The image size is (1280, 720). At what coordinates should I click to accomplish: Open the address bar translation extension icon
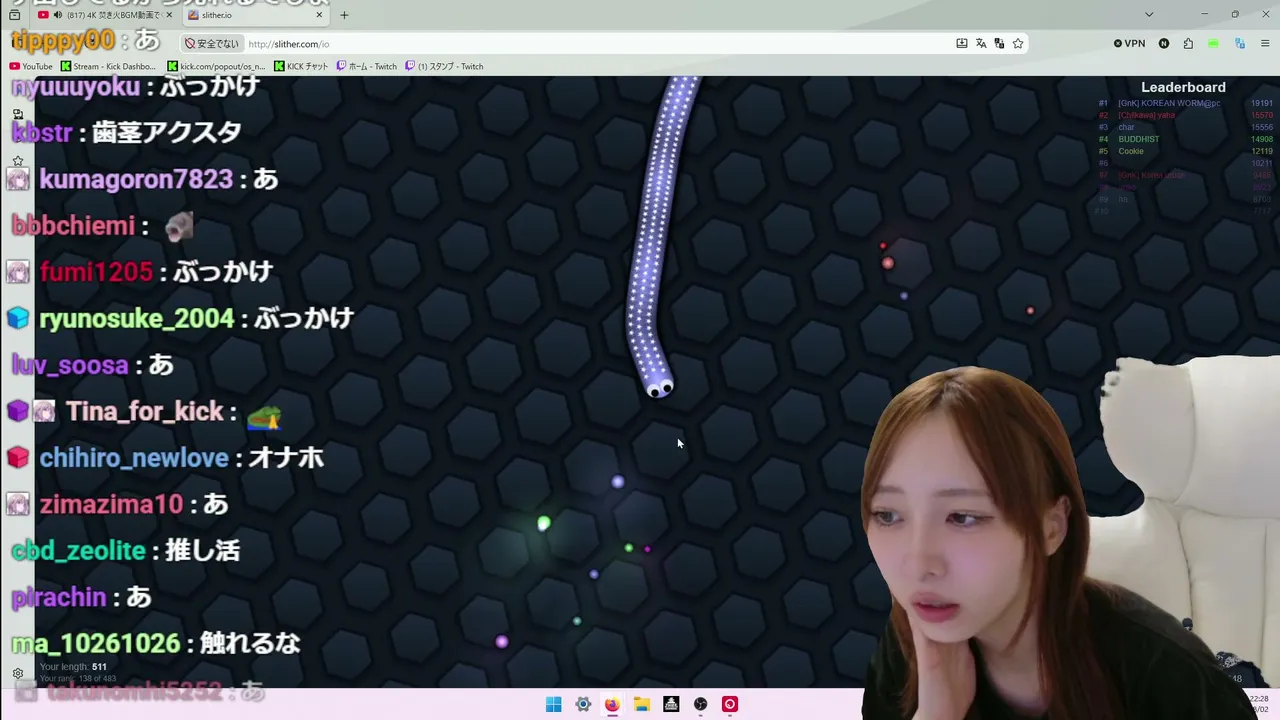999,44
